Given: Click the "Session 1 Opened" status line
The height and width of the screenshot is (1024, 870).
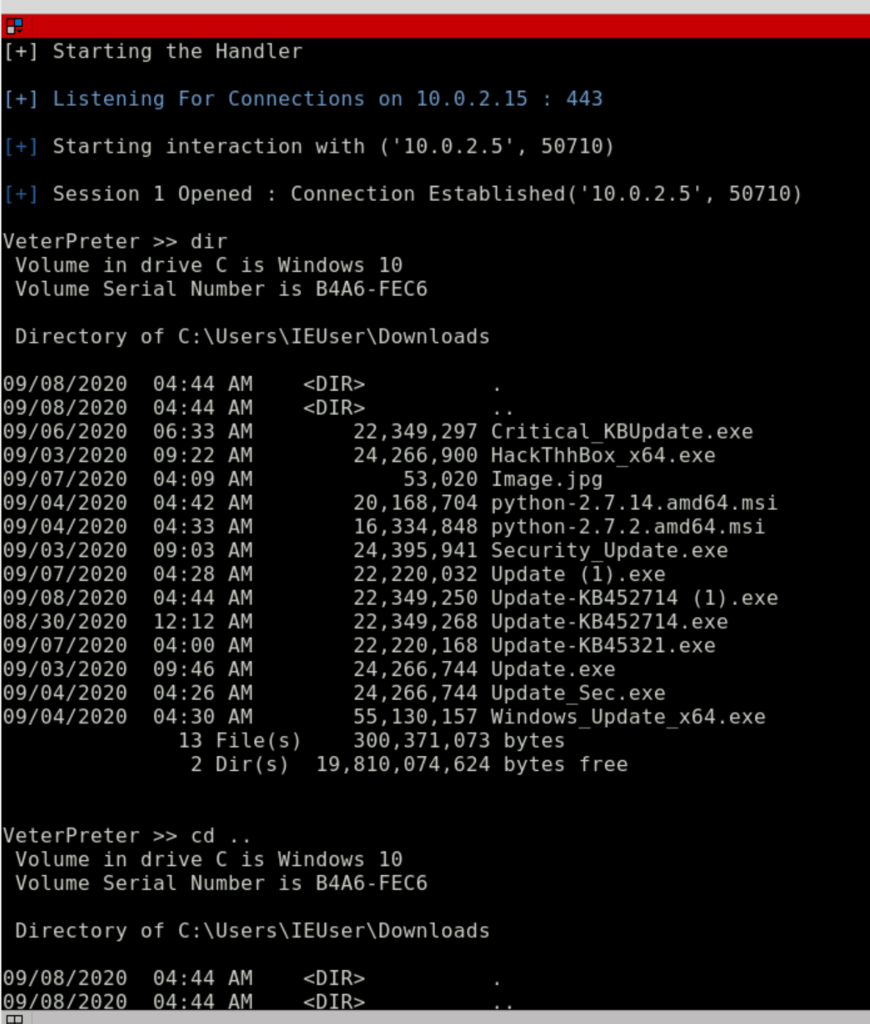Looking at the screenshot, I should pyautogui.click(x=402, y=194).
